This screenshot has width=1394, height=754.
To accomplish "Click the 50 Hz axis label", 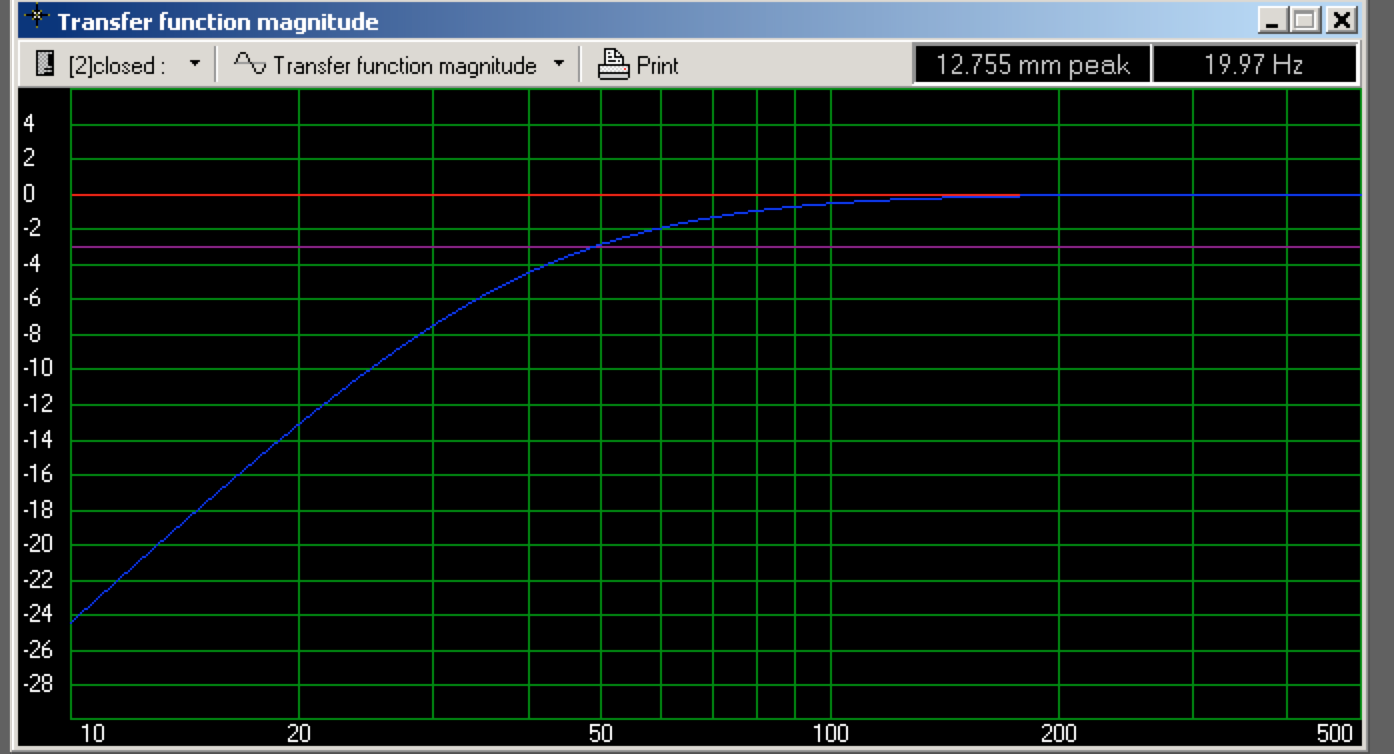I will tap(601, 734).
